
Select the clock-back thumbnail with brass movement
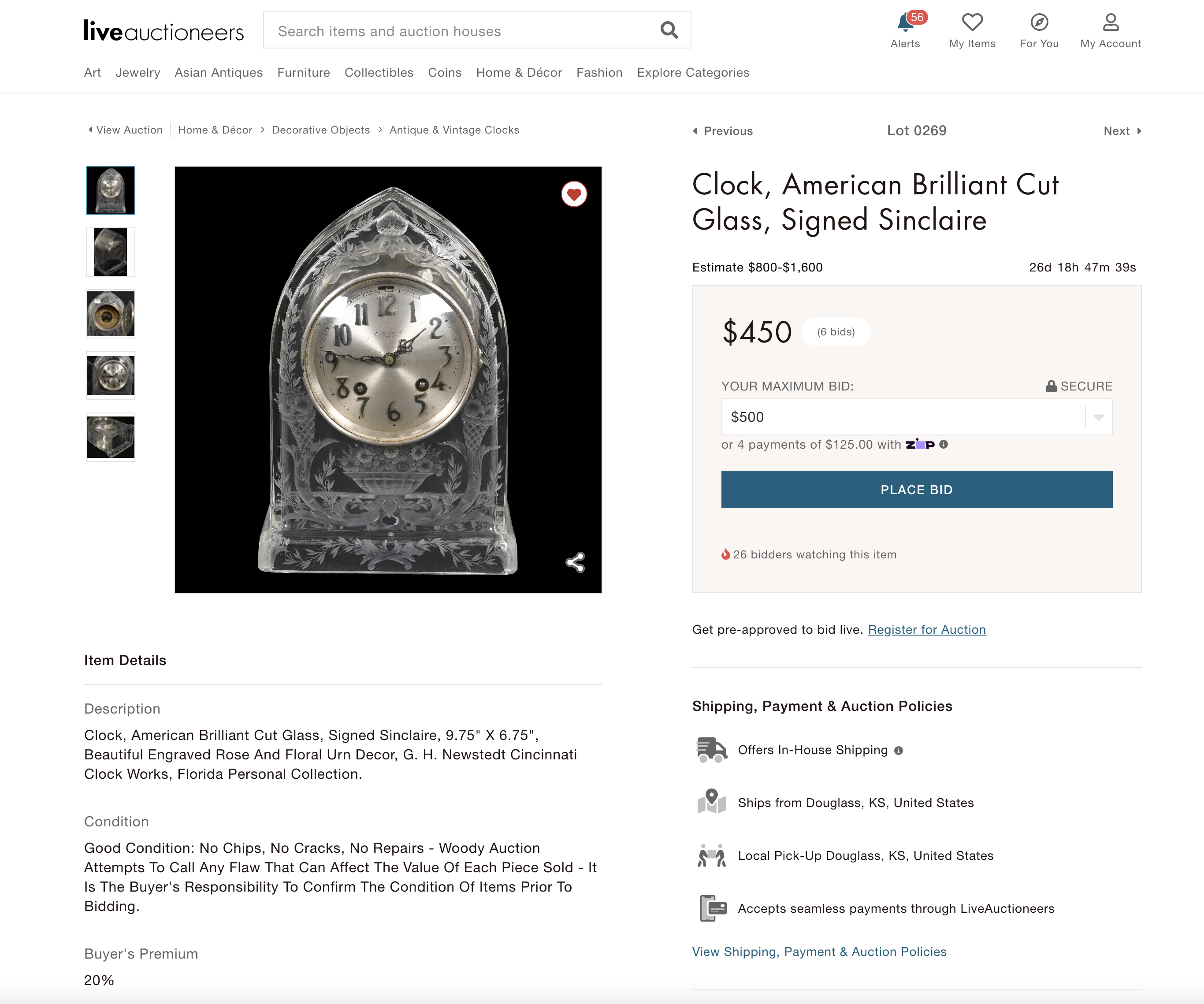click(x=111, y=314)
